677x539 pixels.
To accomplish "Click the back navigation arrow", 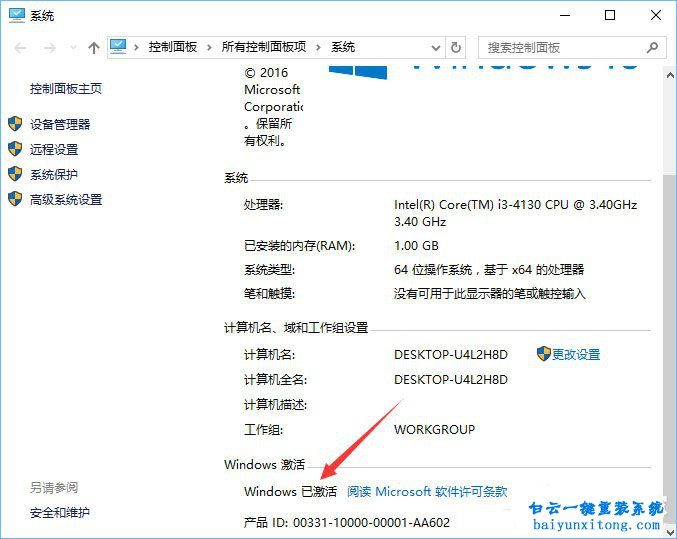I will coord(20,48).
